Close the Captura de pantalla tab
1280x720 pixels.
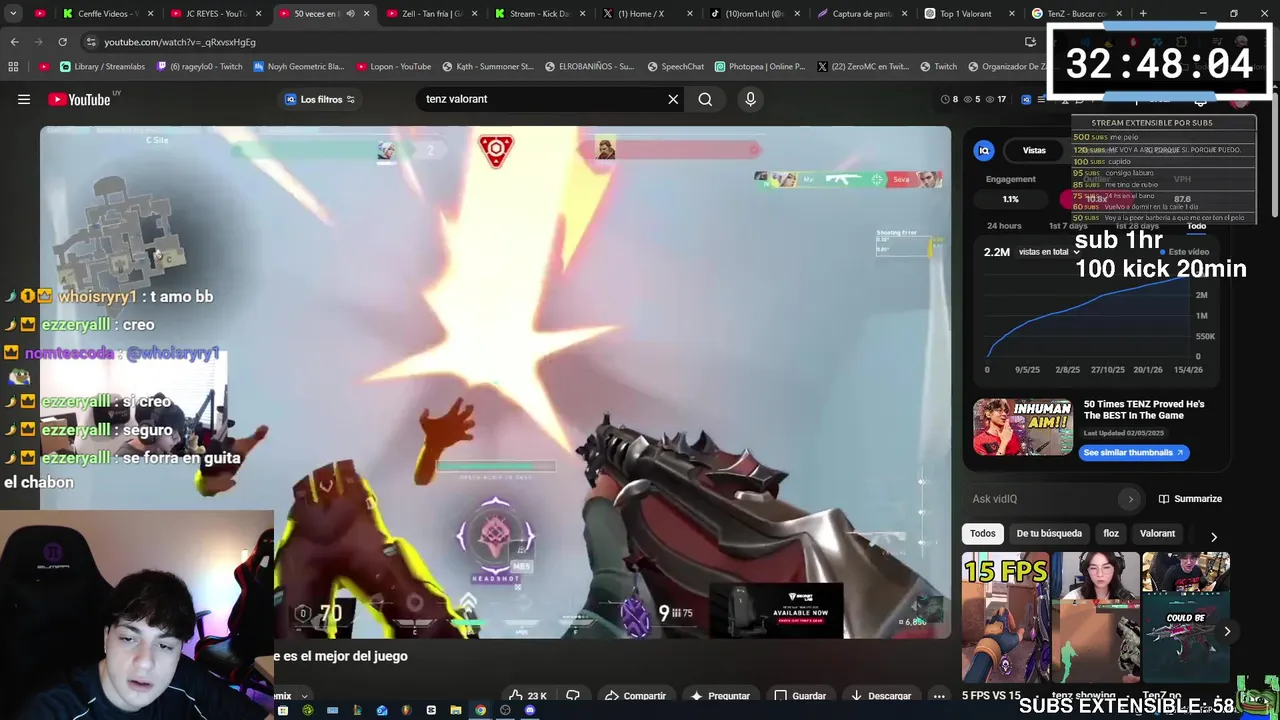tap(905, 14)
